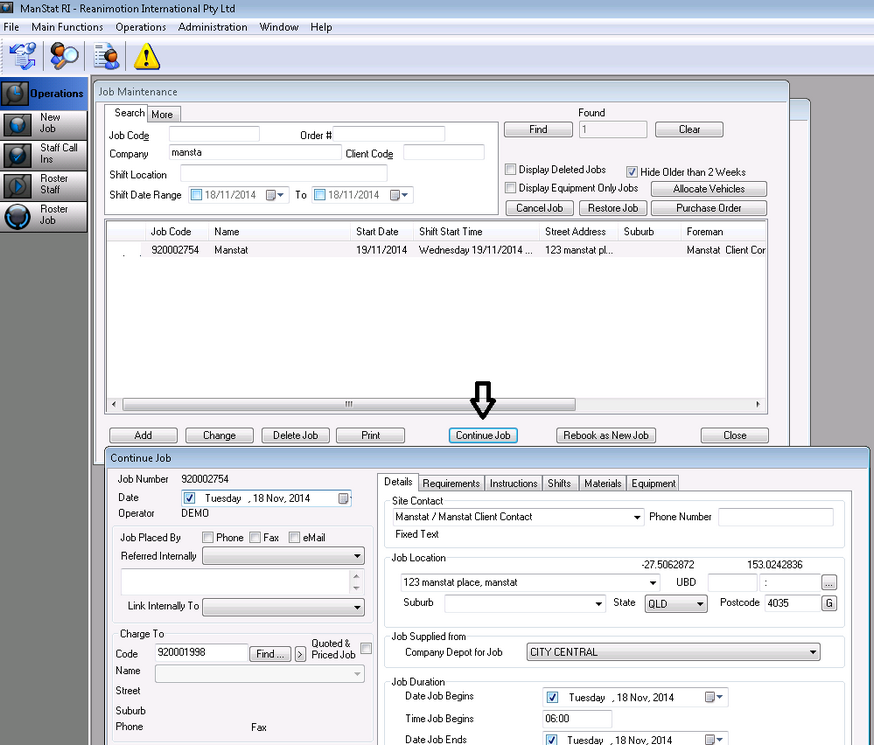Click the Allocate Vehicles button
The height and width of the screenshot is (745, 874).
[x=708, y=189]
